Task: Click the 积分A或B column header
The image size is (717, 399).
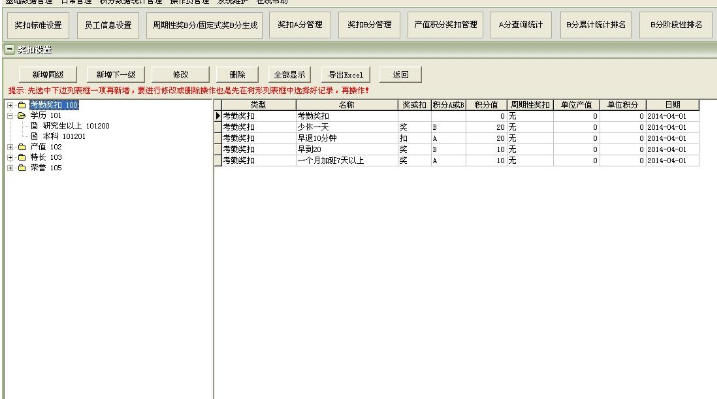Action: coord(449,105)
